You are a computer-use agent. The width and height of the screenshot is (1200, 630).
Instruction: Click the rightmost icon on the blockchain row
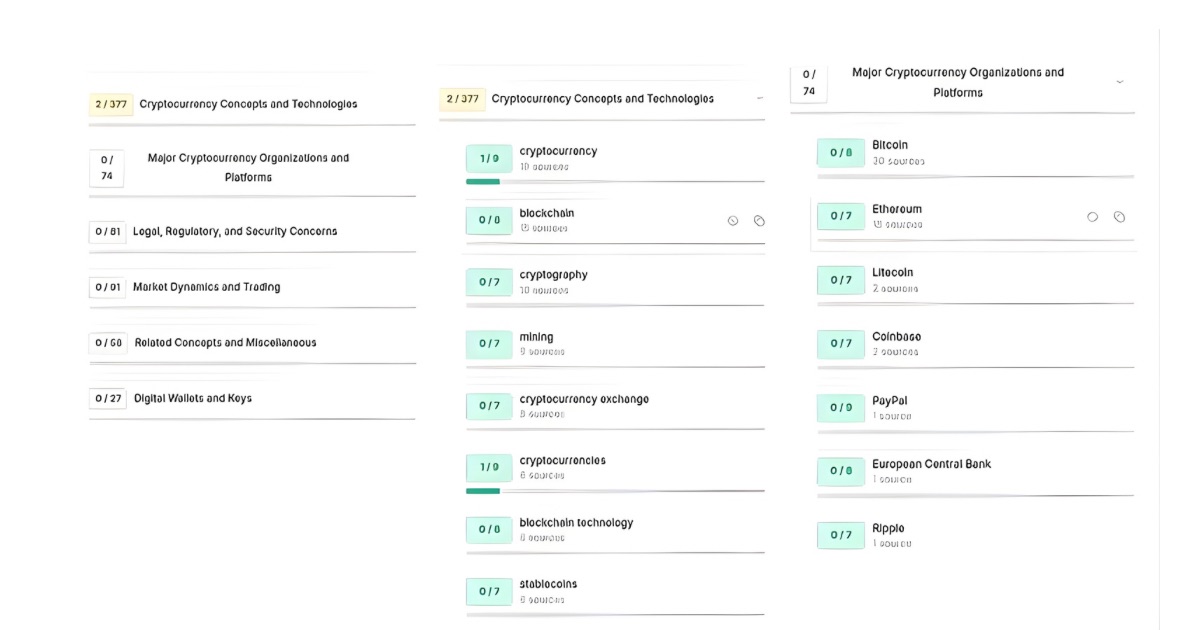(x=759, y=221)
